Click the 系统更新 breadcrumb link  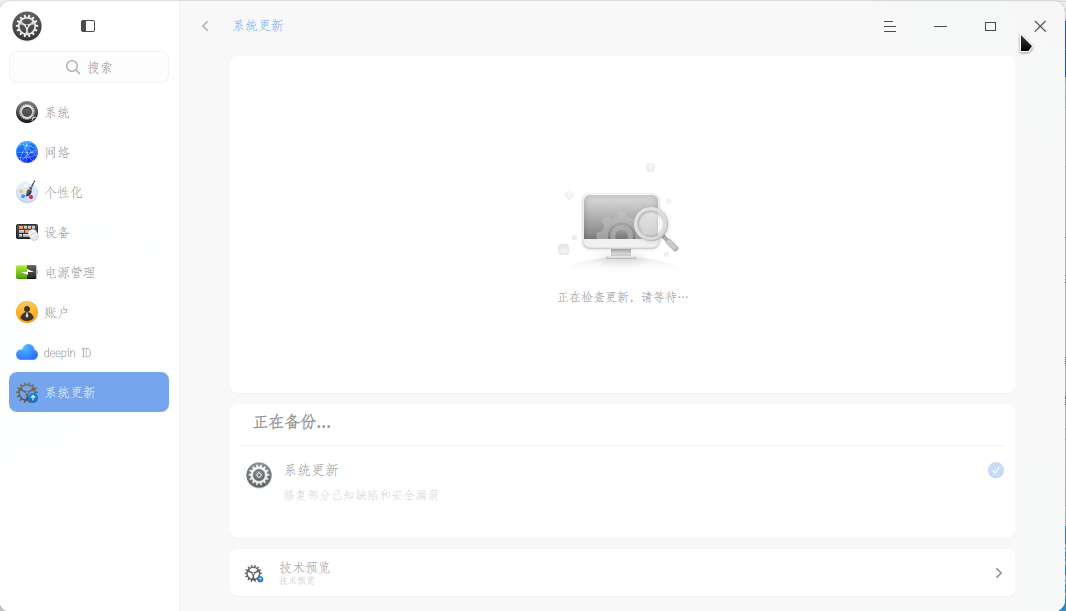[x=258, y=26]
